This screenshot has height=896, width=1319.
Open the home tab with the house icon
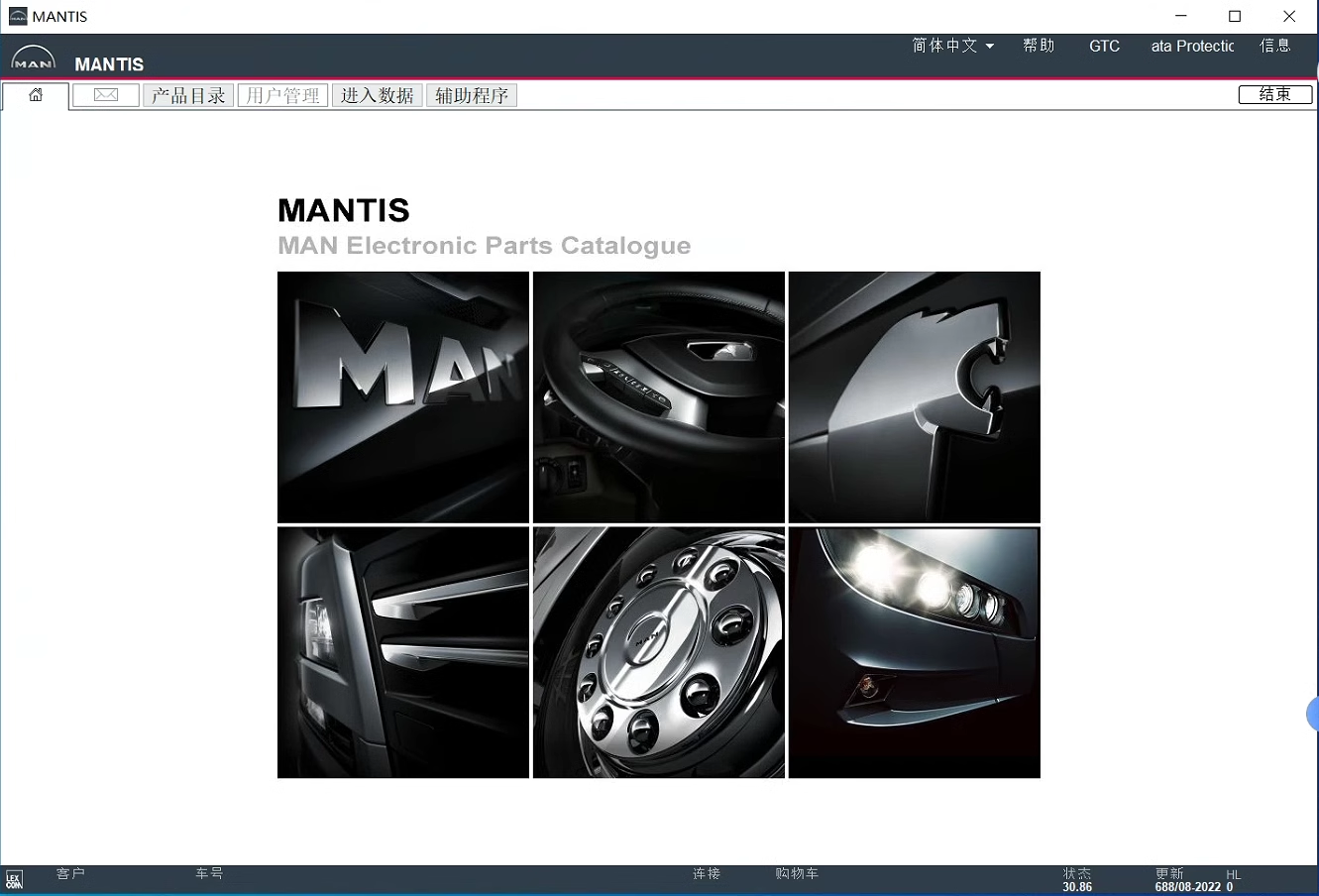(x=36, y=96)
